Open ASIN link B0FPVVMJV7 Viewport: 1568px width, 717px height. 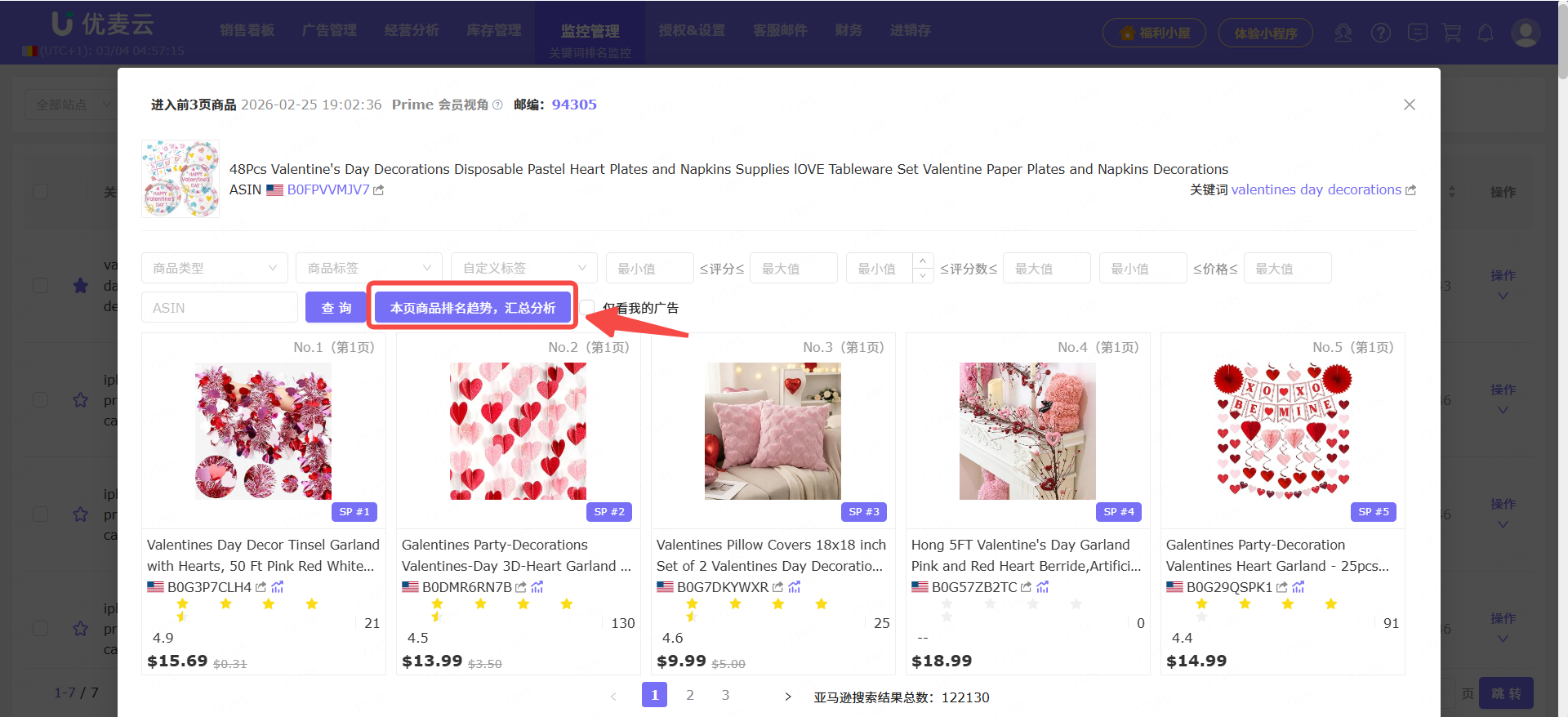328,190
